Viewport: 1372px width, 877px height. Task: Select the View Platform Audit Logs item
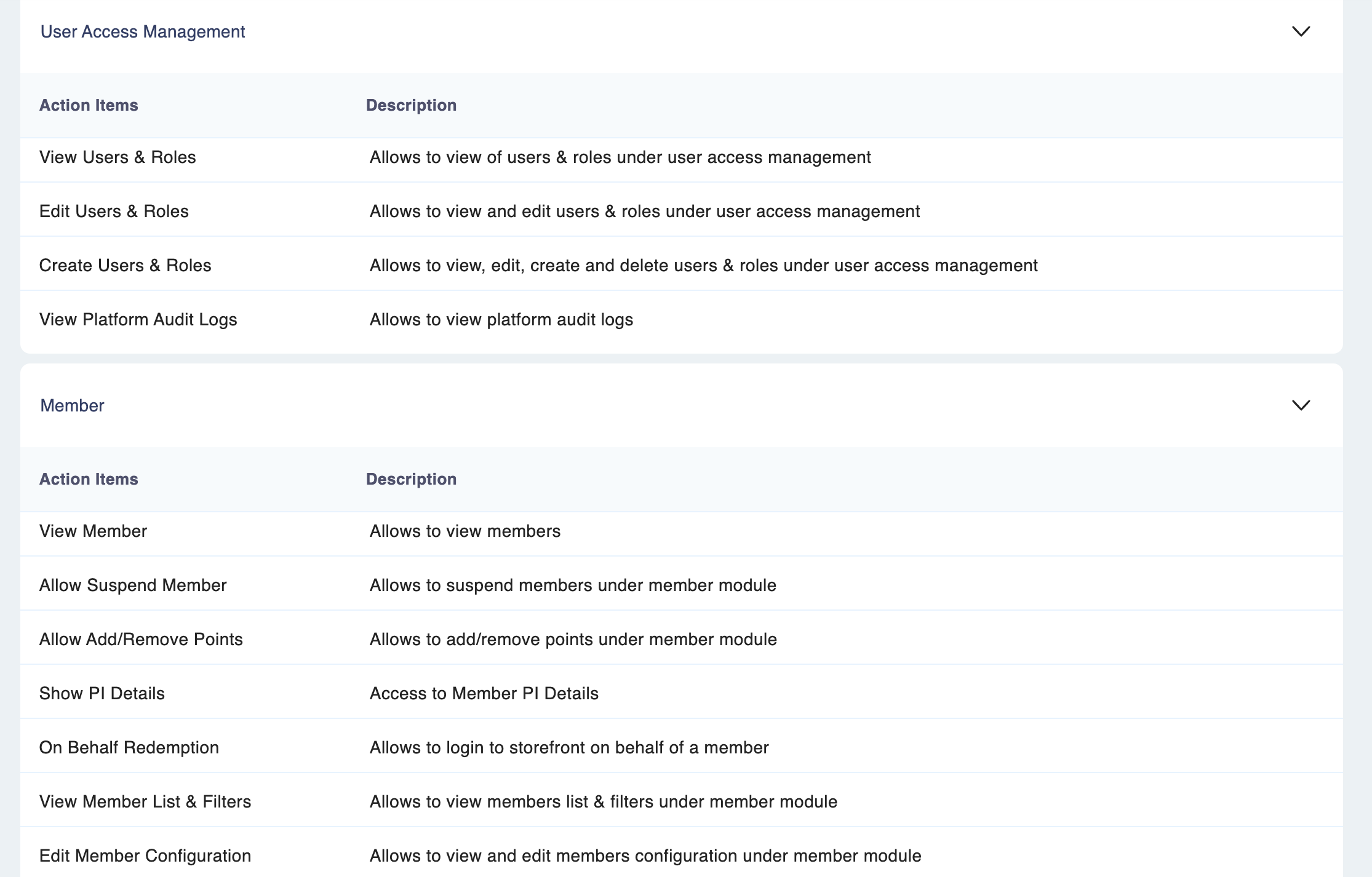138,320
